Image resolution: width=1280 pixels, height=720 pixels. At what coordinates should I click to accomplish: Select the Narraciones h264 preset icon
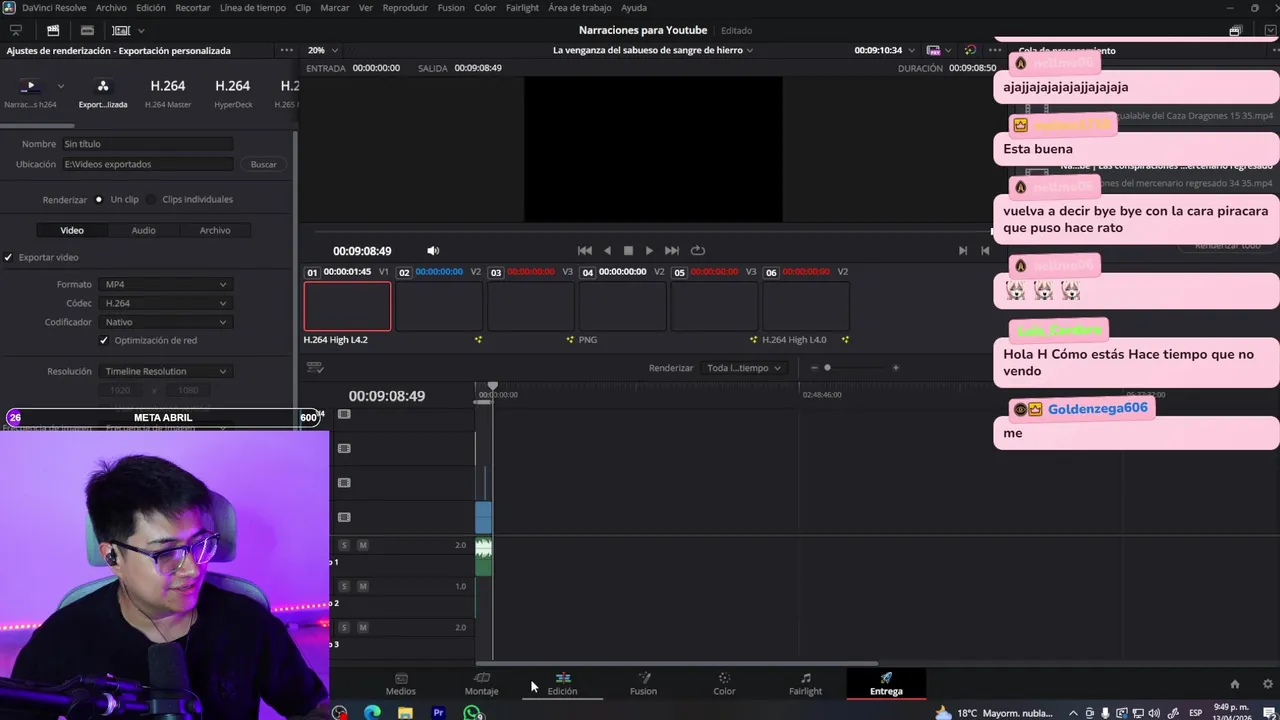[30, 86]
